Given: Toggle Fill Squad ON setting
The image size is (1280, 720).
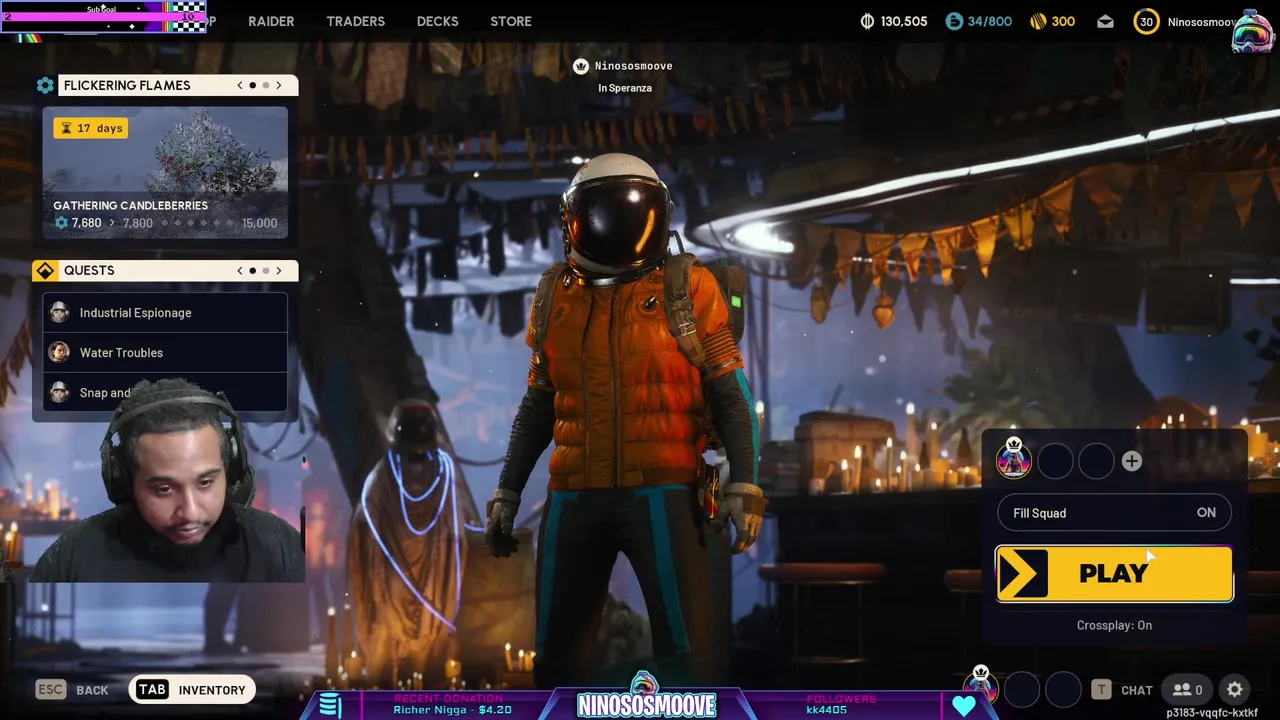Looking at the screenshot, I should [1114, 513].
